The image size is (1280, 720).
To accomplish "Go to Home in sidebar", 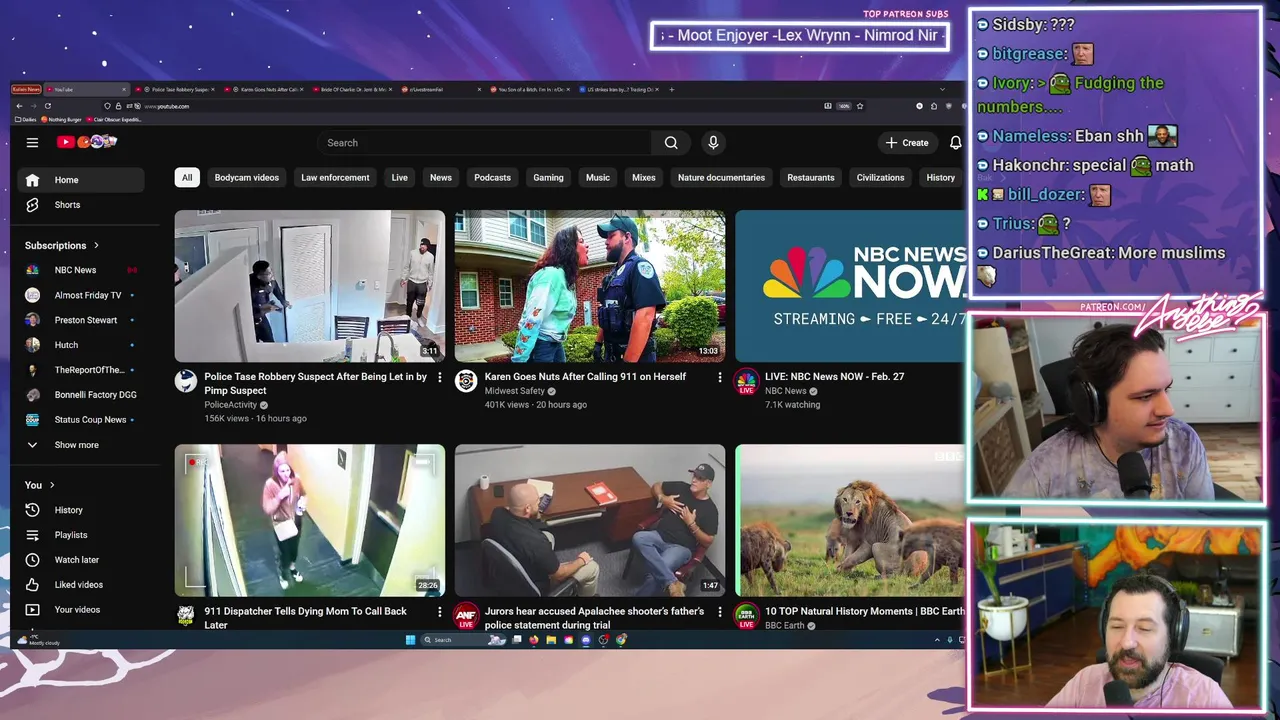I will [80, 180].
